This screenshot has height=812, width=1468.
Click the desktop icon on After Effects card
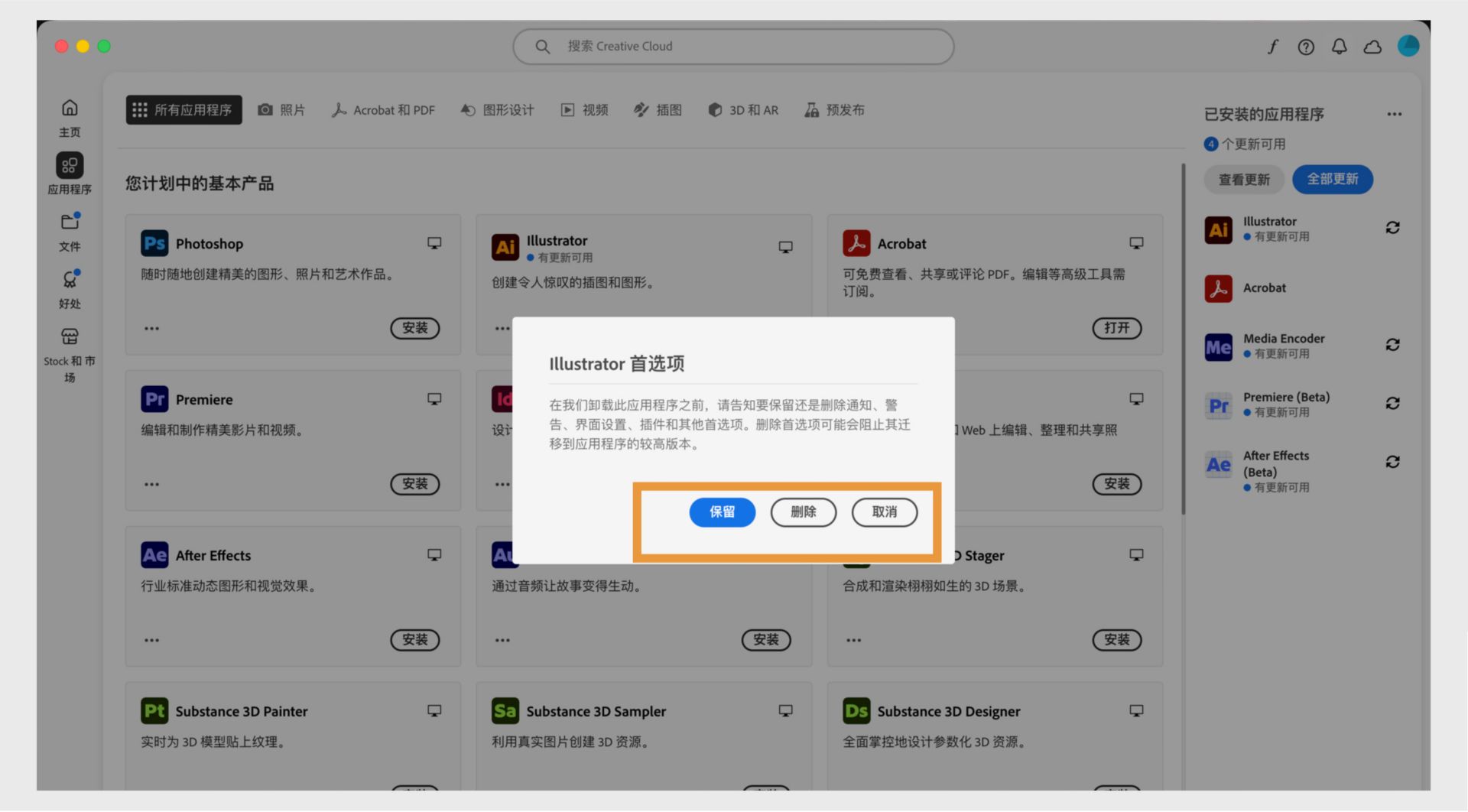(434, 555)
